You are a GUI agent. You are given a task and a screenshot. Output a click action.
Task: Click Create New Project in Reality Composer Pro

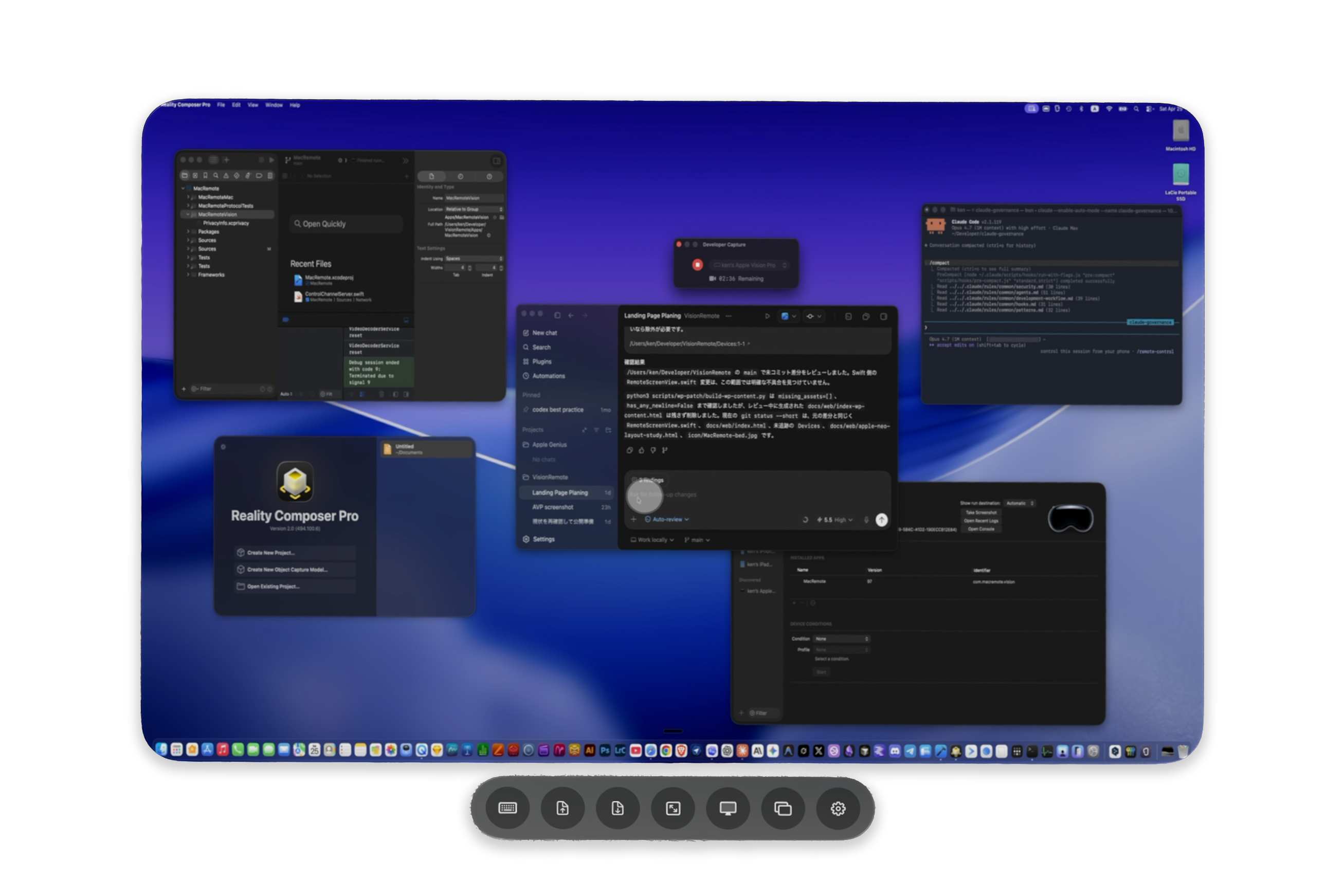295,553
